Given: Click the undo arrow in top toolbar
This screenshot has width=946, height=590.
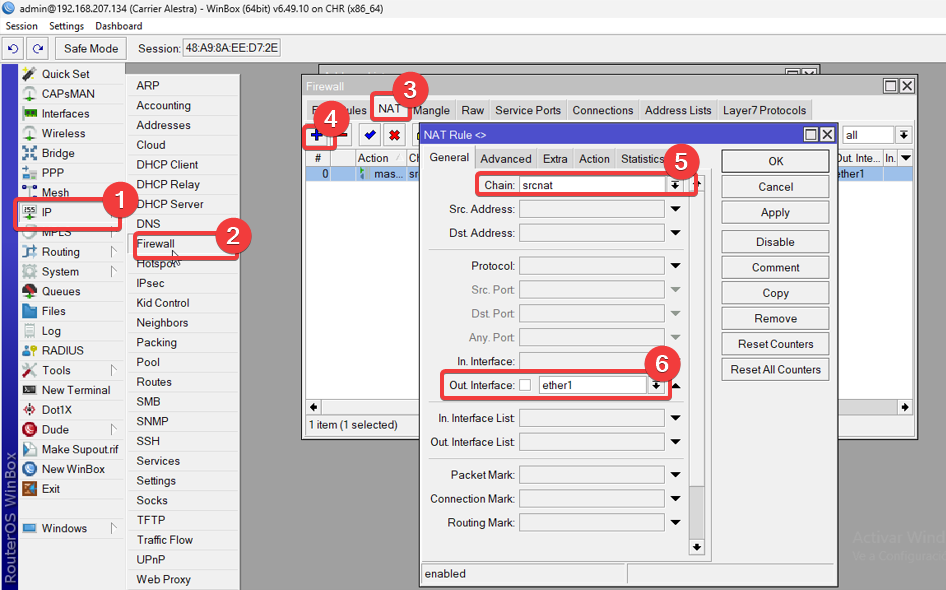Looking at the screenshot, I should (x=13, y=48).
